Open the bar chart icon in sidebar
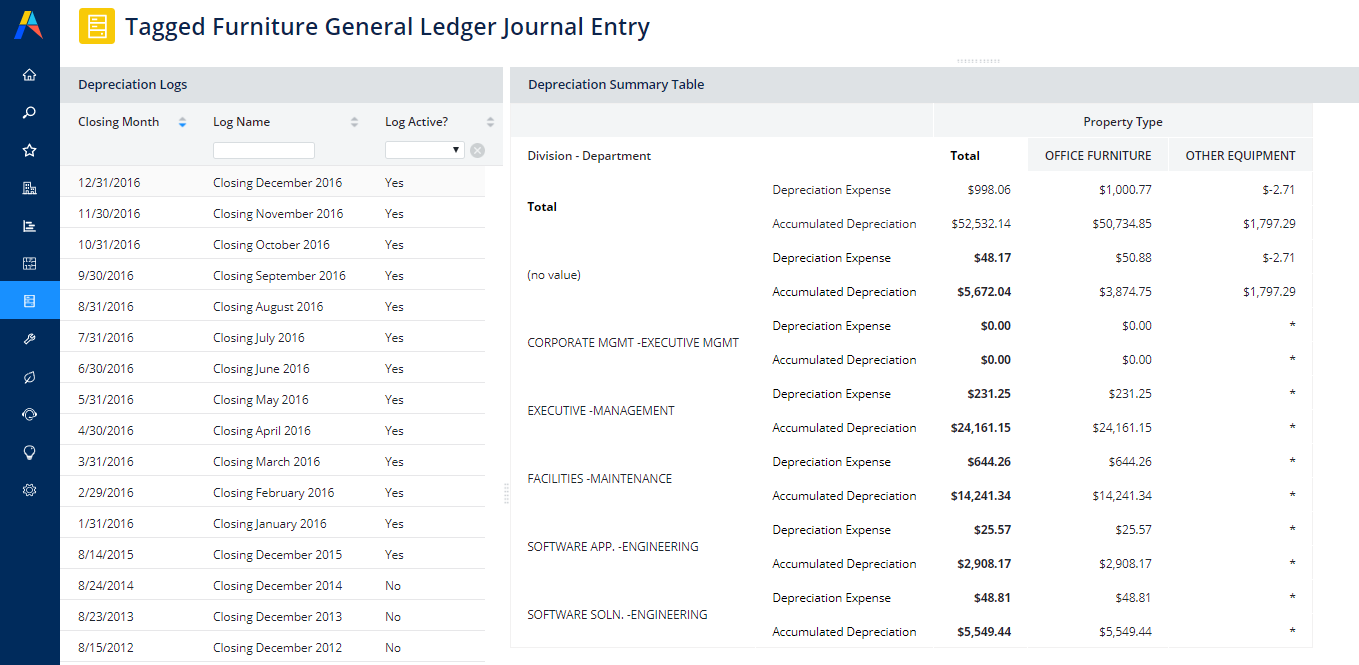The width and height of the screenshot is (1359, 665). (29, 226)
